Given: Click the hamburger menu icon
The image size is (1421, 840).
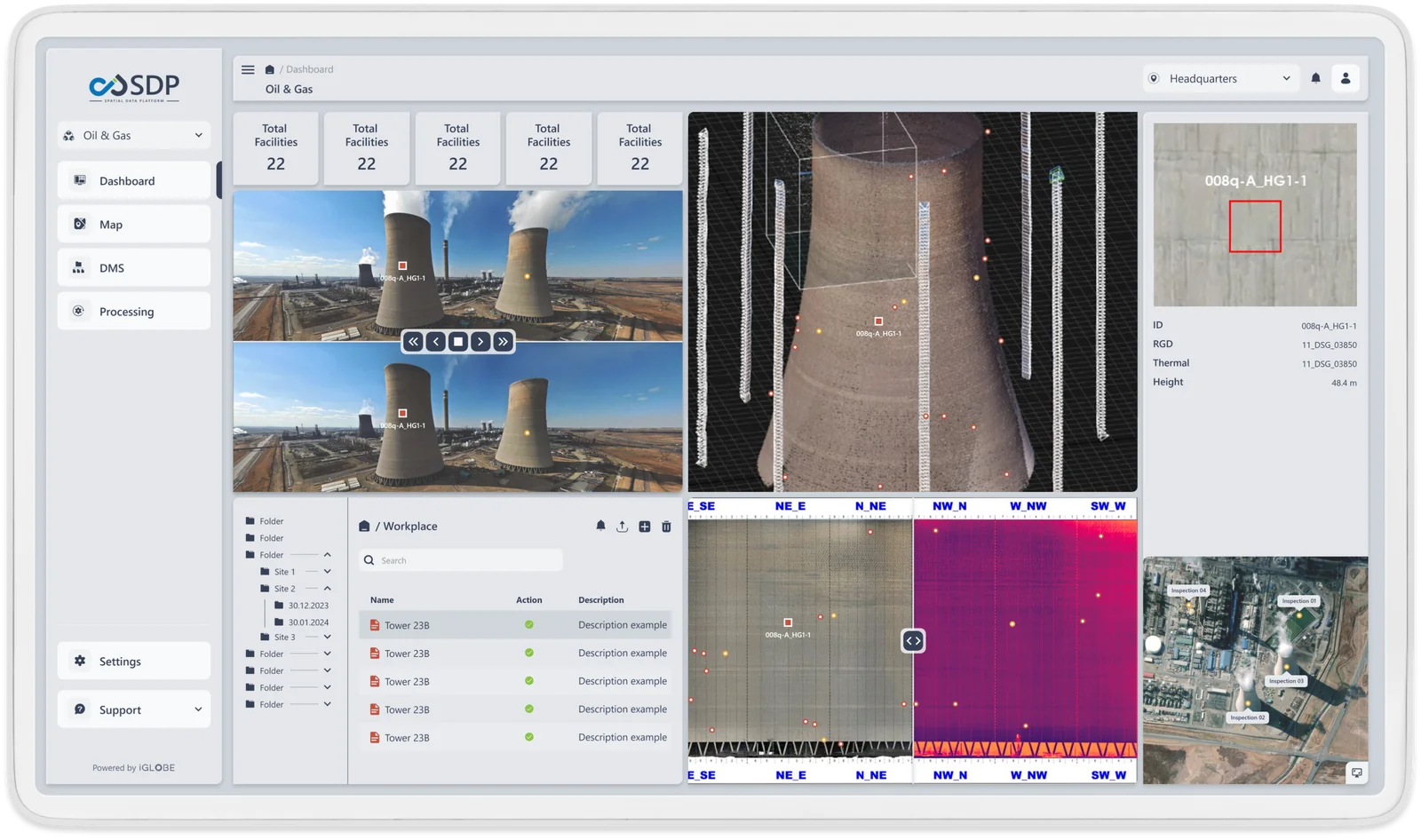Looking at the screenshot, I should (x=248, y=70).
